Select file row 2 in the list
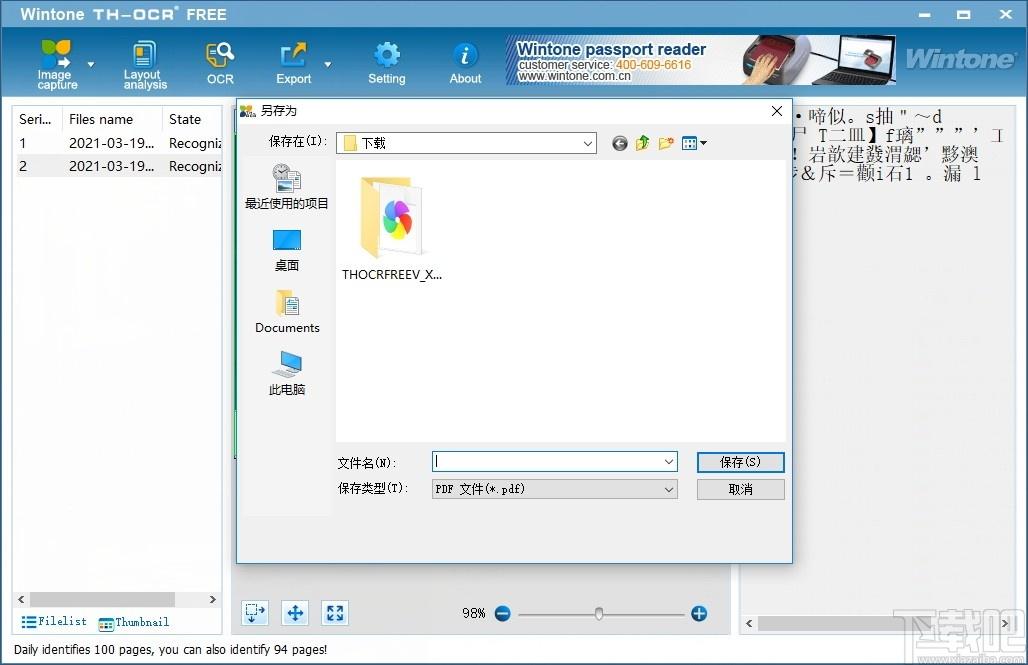Viewport: 1028px width, 665px height. click(x=119, y=166)
